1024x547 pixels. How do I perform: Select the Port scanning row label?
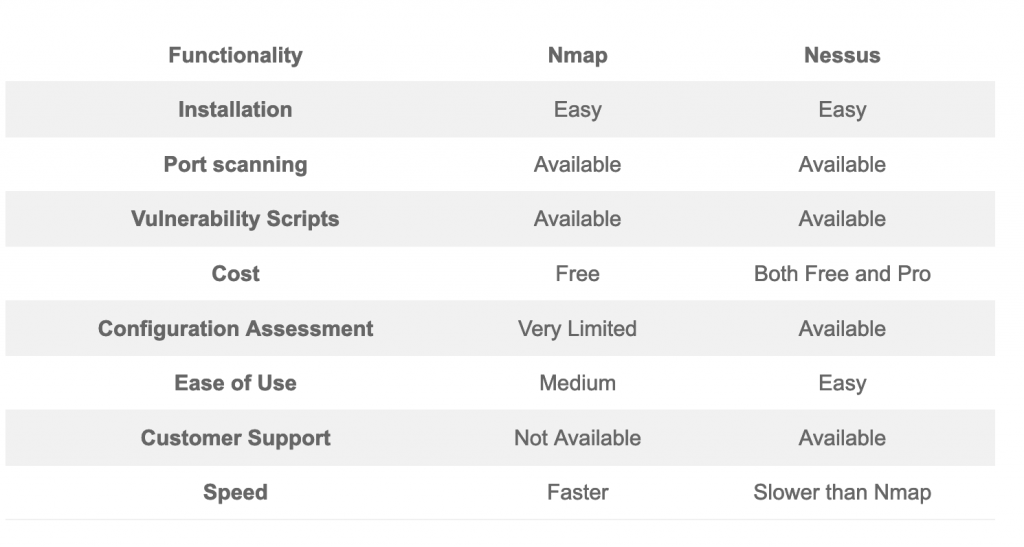235,164
